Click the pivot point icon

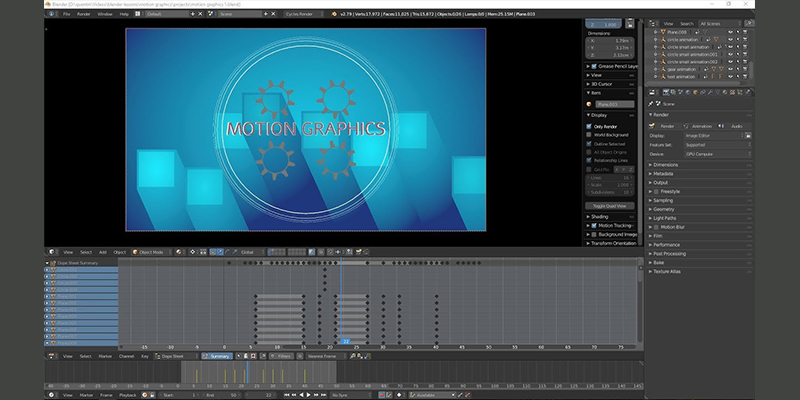click(193, 252)
